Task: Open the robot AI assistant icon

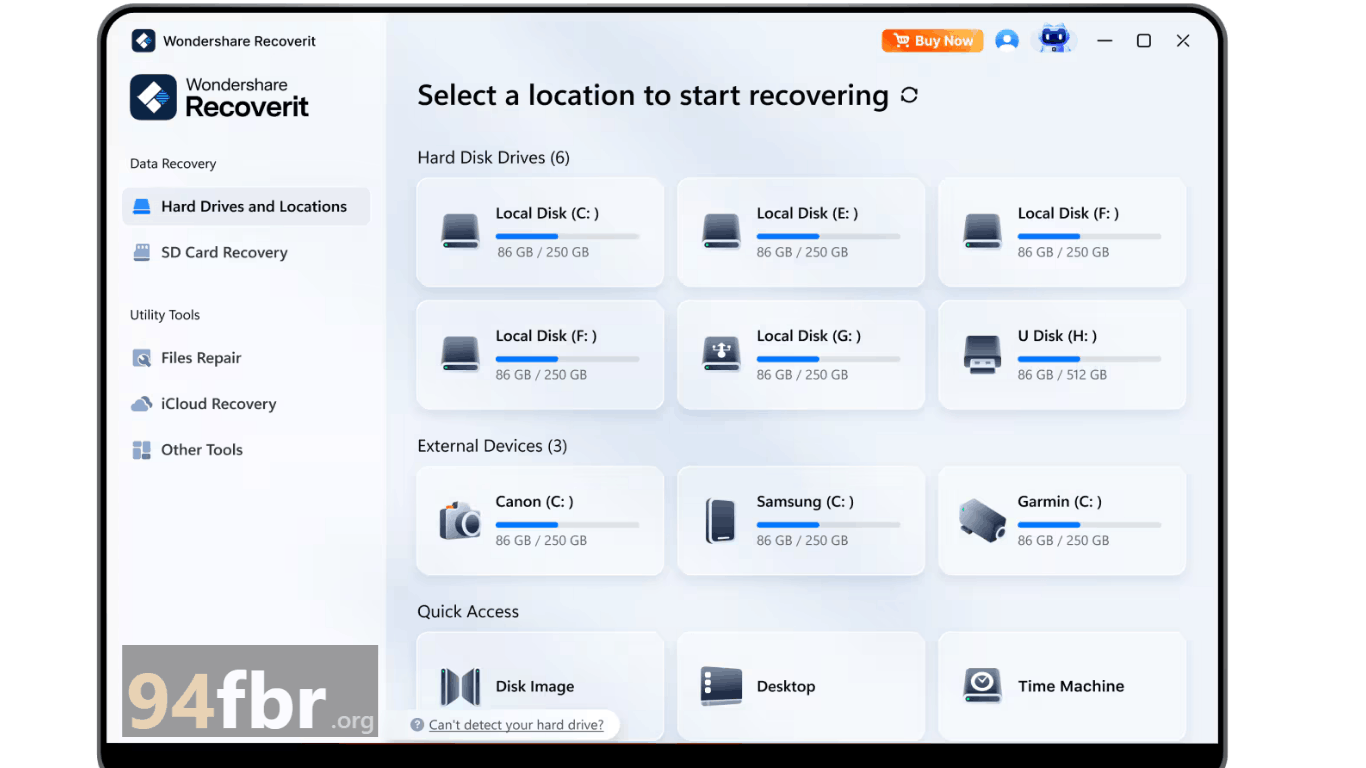Action: 1054,39
